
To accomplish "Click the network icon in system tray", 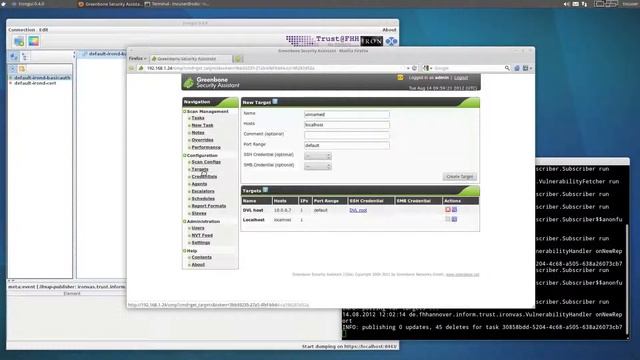I will 584,4.
